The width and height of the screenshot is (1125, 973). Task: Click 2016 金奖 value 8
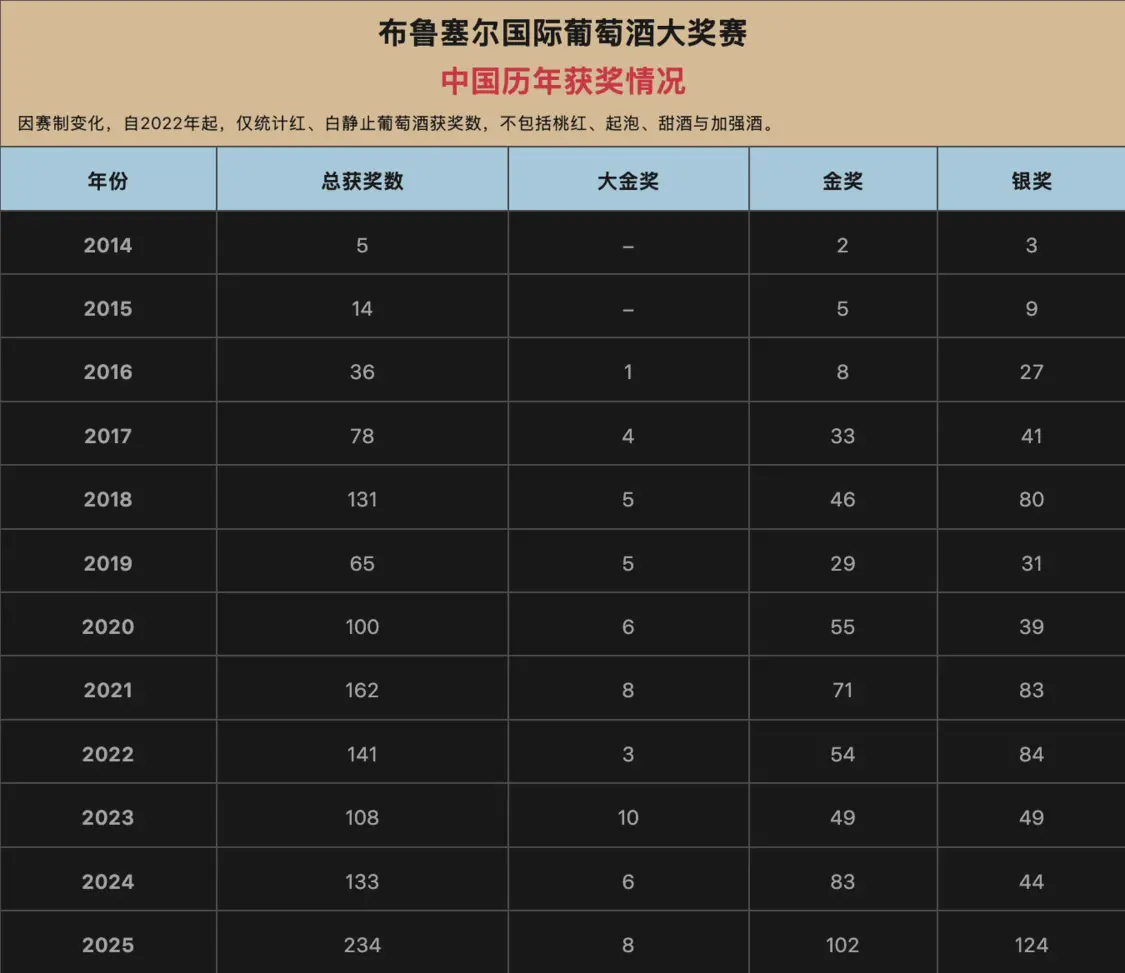842,372
